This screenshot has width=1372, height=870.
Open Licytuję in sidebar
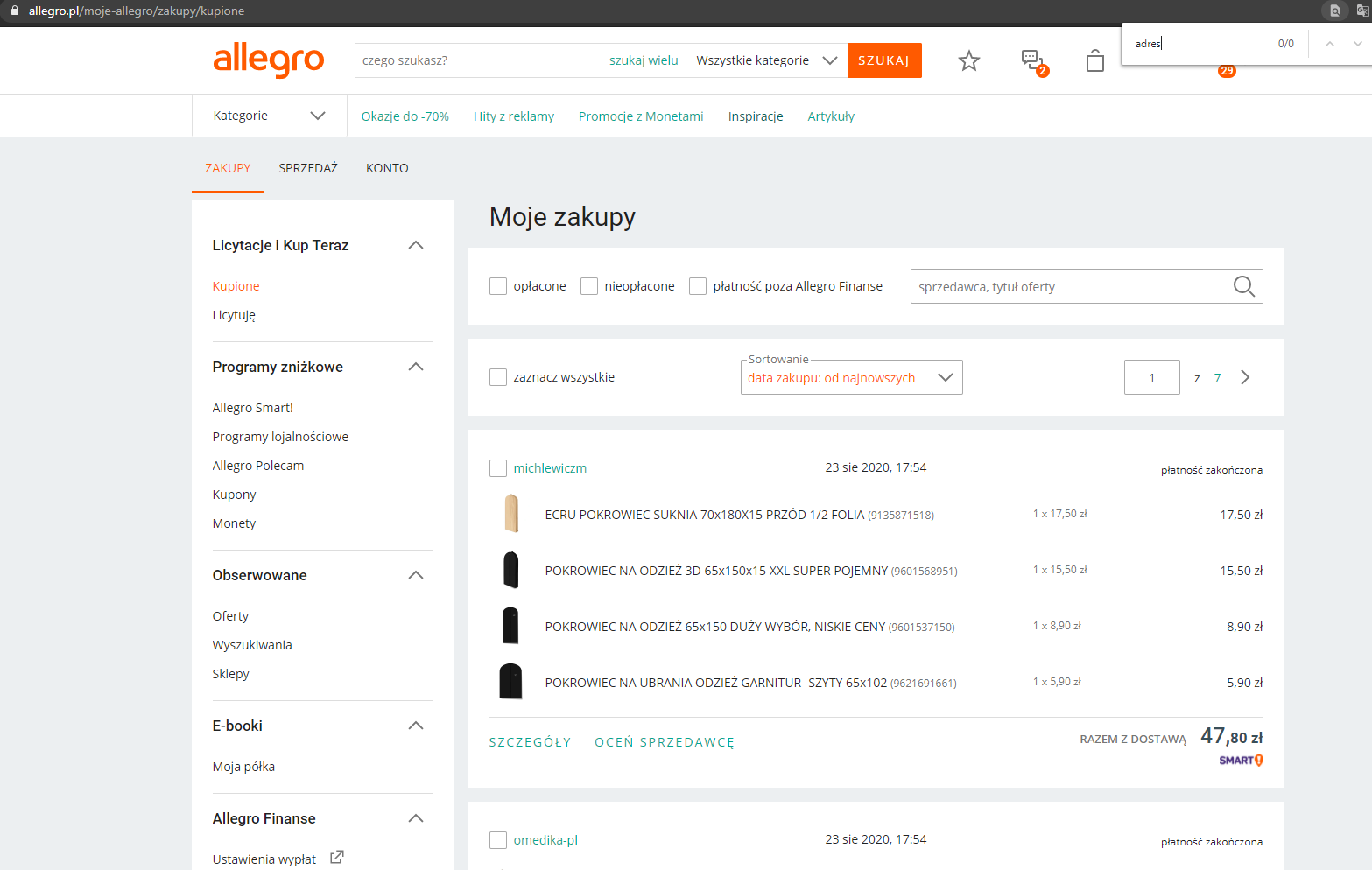pos(234,315)
